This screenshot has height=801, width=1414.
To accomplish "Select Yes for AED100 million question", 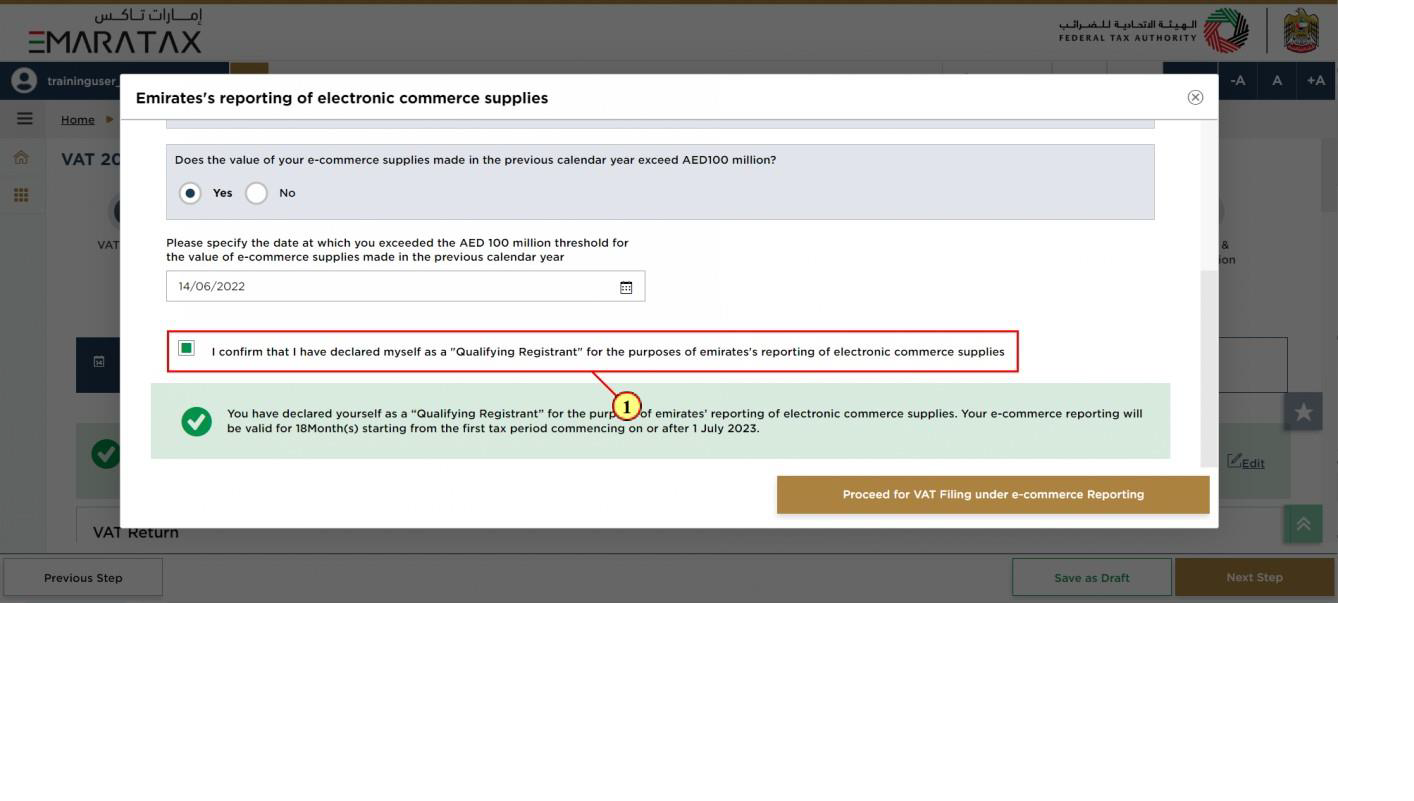I will click(x=190, y=193).
